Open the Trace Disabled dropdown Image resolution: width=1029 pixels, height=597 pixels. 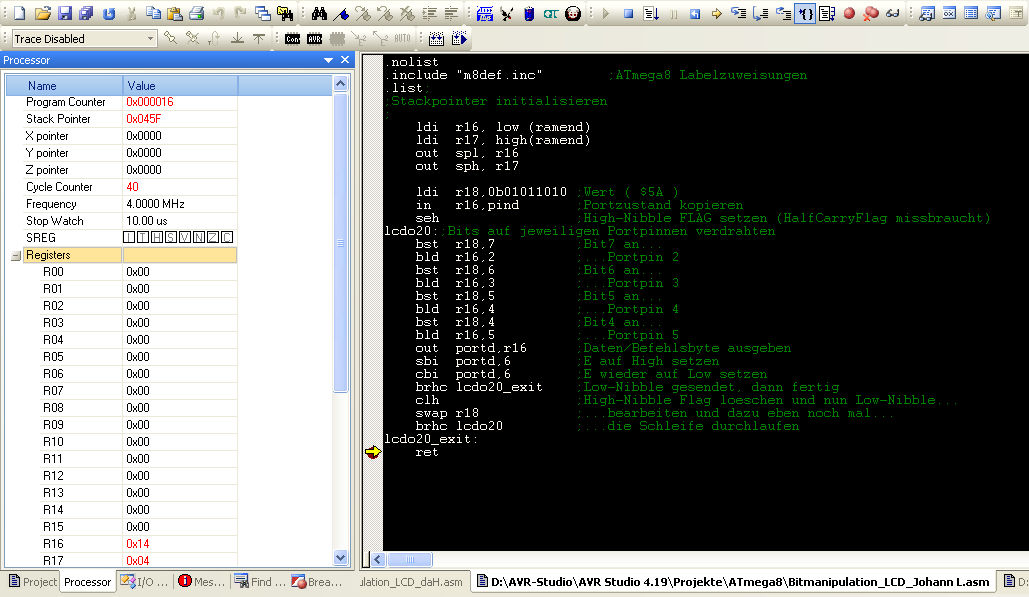pyautogui.click(x=150, y=39)
